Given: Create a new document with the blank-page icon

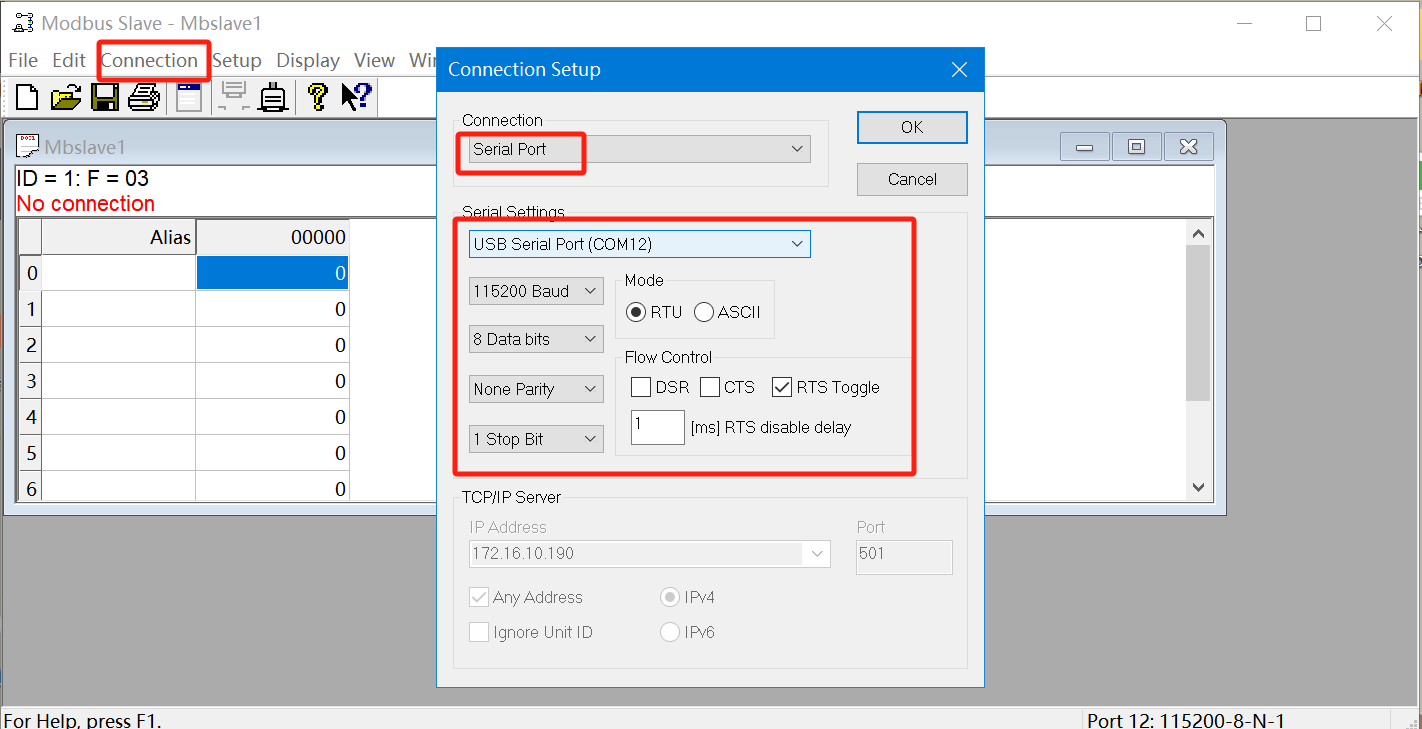Looking at the screenshot, I should tap(27, 97).
